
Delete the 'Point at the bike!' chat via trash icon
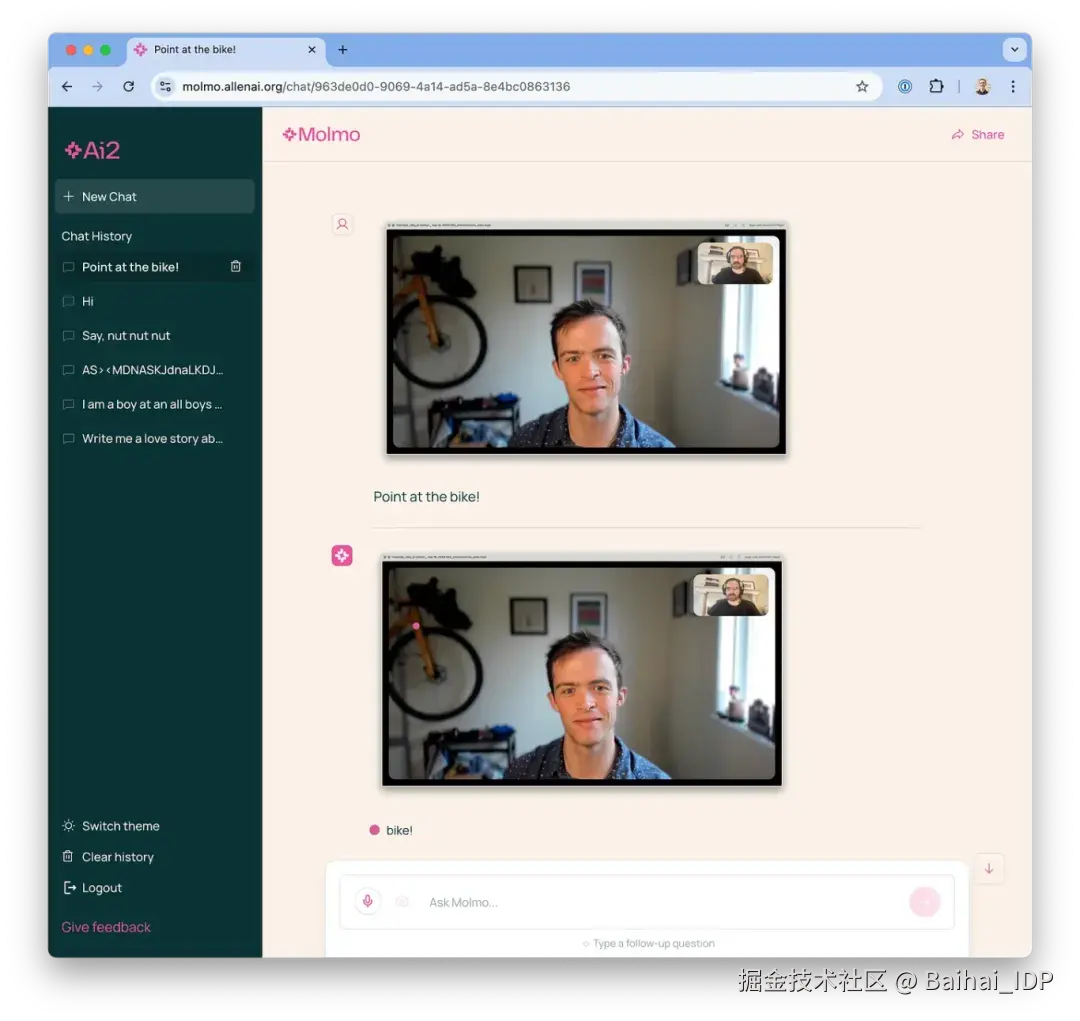pos(236,267)
